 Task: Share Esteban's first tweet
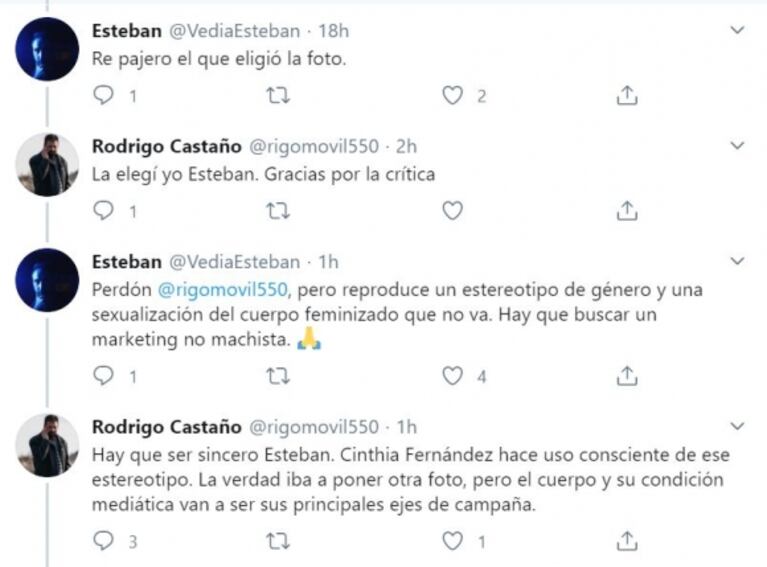pyautogui.click(x=627, y=96)
